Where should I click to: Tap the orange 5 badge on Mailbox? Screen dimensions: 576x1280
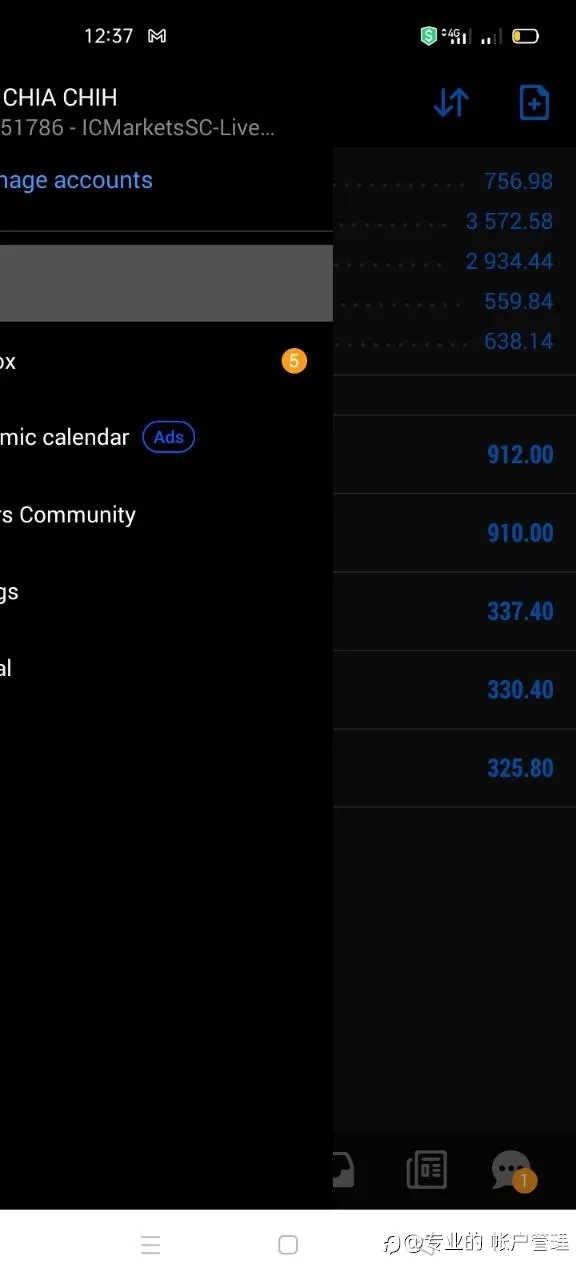pyautogui.click(x=294, y=361)
